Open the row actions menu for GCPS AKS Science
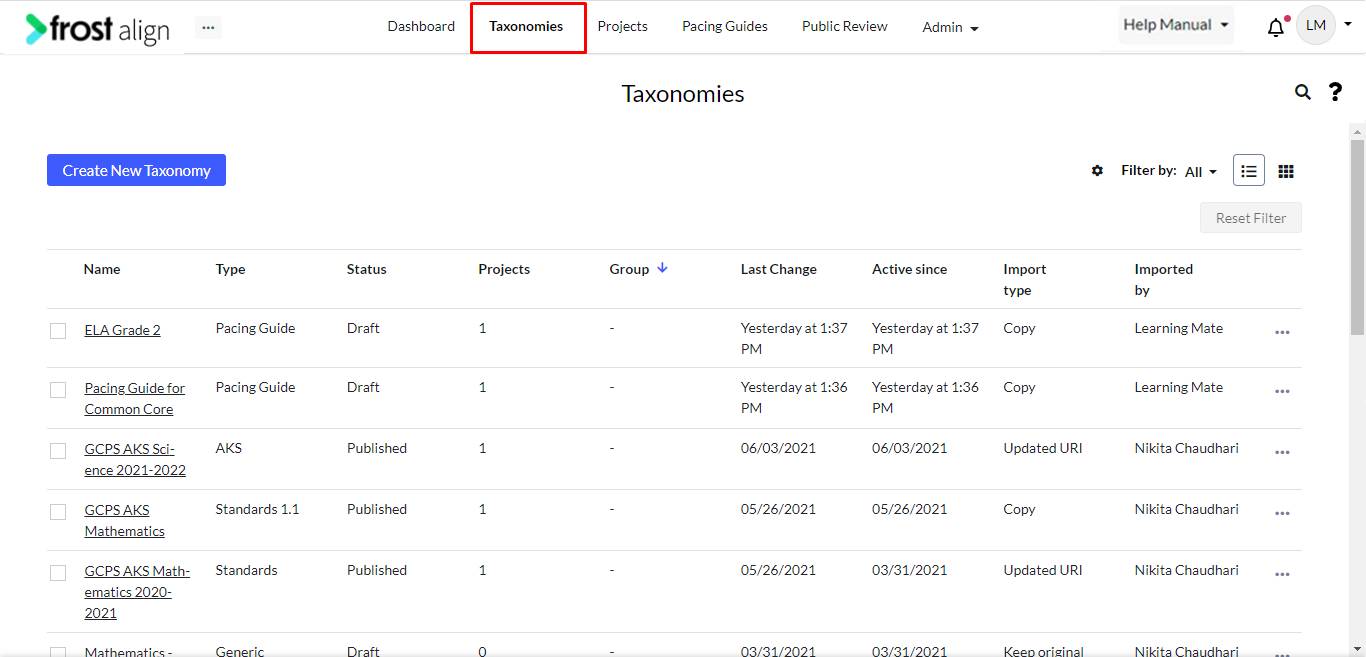The image size is (1366, 657). (1282, 453)
